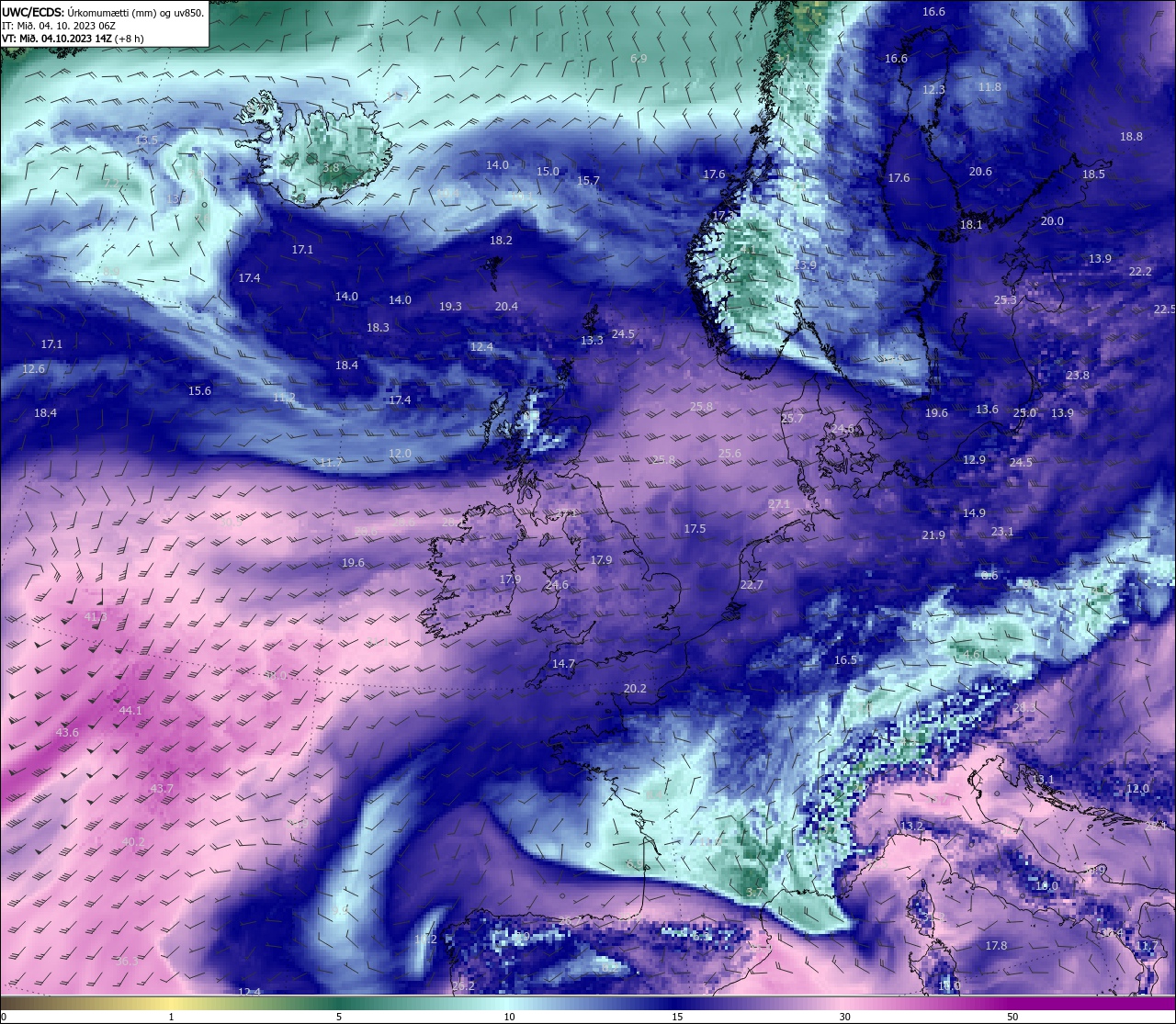This screenshot has width=1176, height=1024.
Task: Click the 15.7 value label
Action: coord(588,181)
